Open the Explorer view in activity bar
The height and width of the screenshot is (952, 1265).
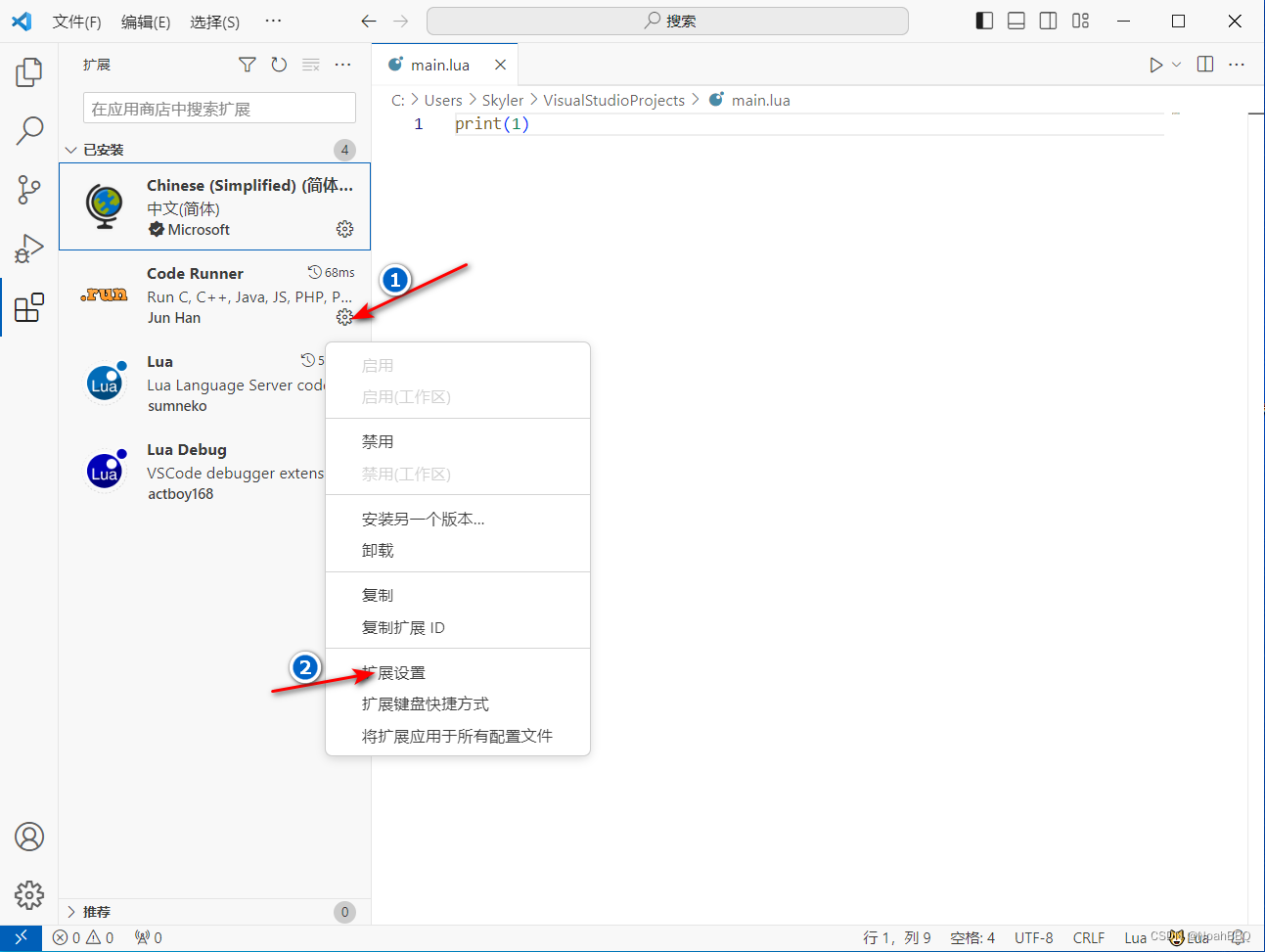pyautogui.click(x=29, y=71)
